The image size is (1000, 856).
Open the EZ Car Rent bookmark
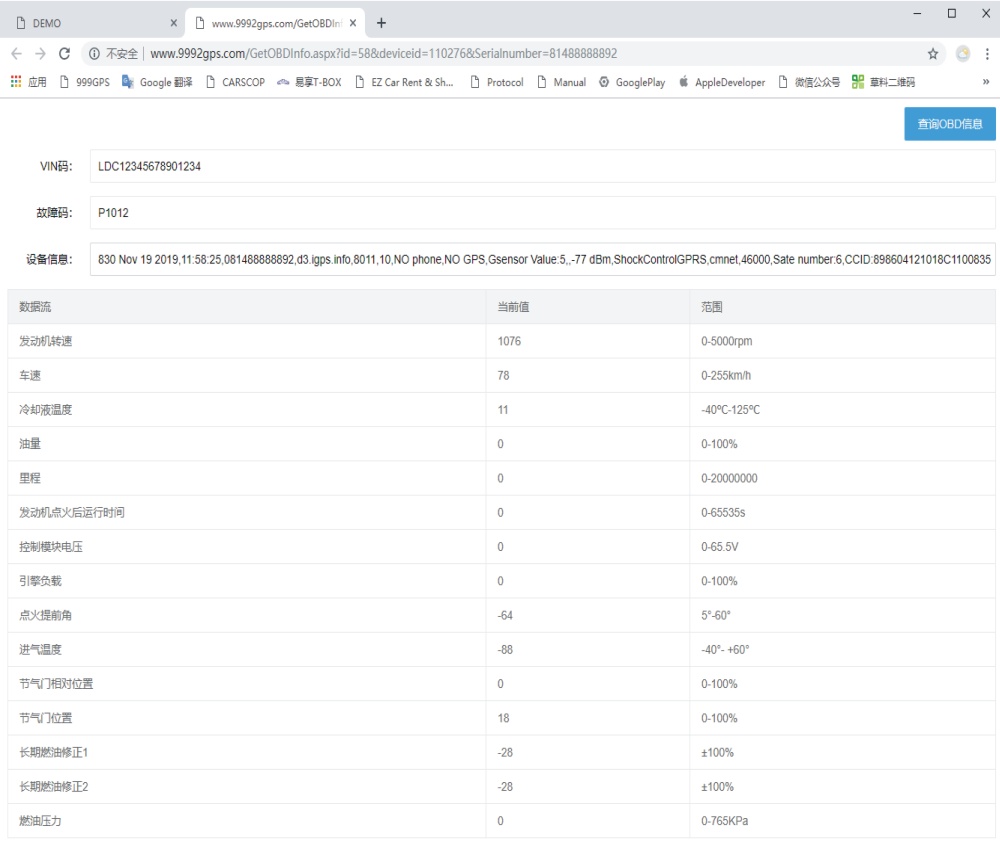pos(404,82)
